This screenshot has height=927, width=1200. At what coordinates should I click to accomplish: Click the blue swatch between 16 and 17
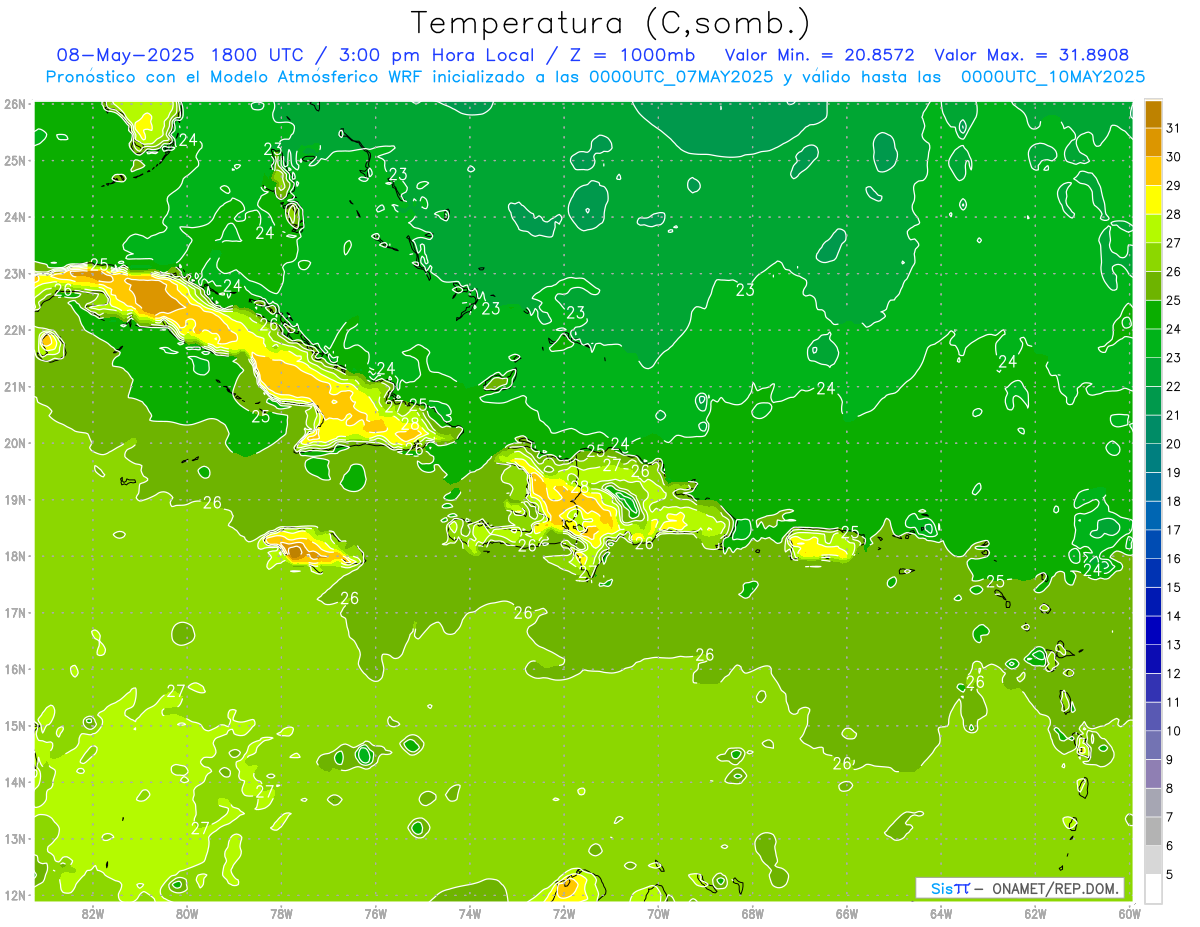coord(1153,544)
